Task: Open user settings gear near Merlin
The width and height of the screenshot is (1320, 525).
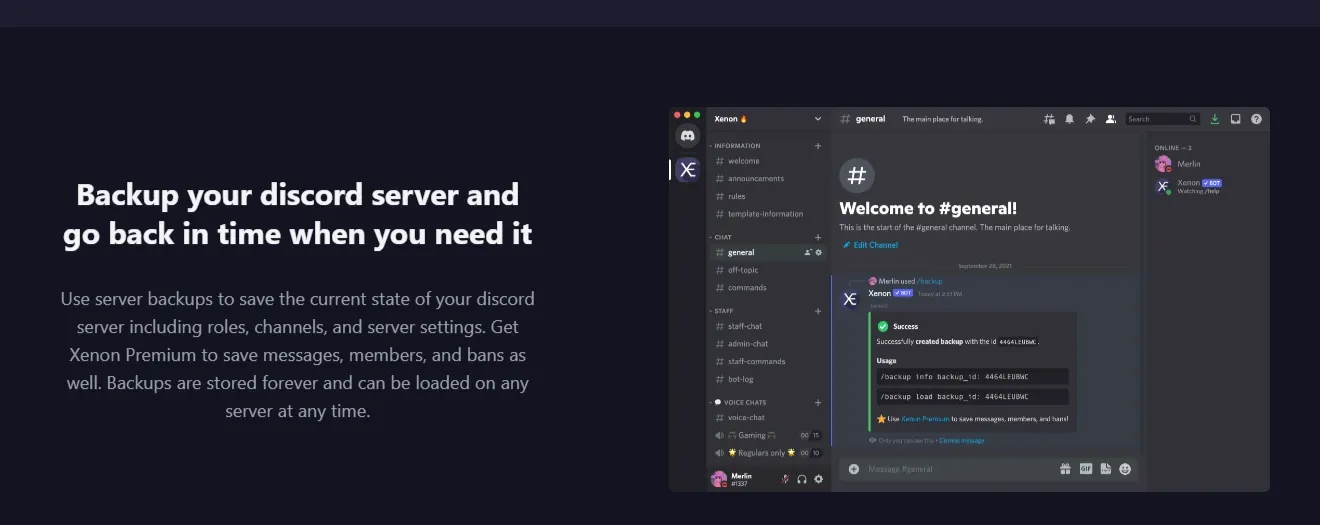Action: [819, 479]
